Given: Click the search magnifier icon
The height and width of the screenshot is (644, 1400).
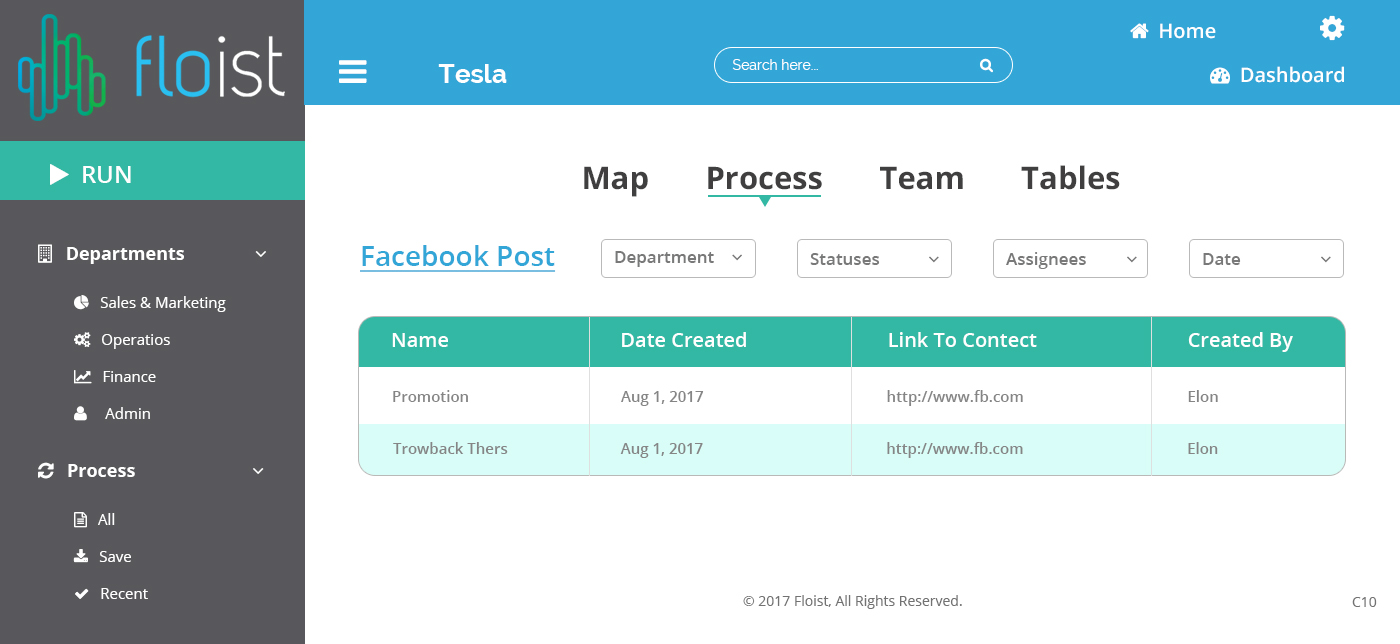Looking at the screenshot, I should pos(986,66).
